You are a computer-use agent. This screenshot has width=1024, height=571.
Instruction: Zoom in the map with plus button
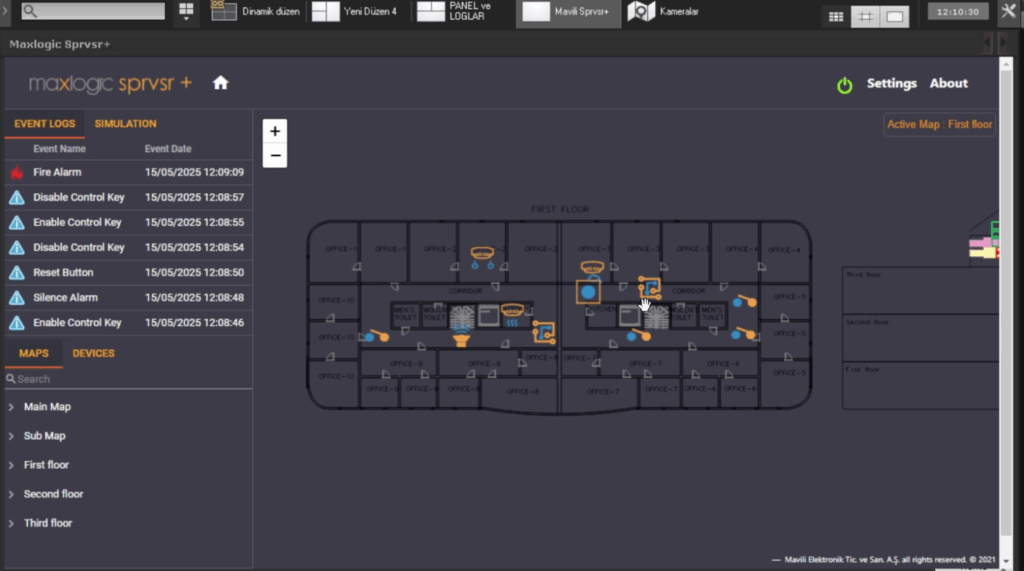(275, 131)
